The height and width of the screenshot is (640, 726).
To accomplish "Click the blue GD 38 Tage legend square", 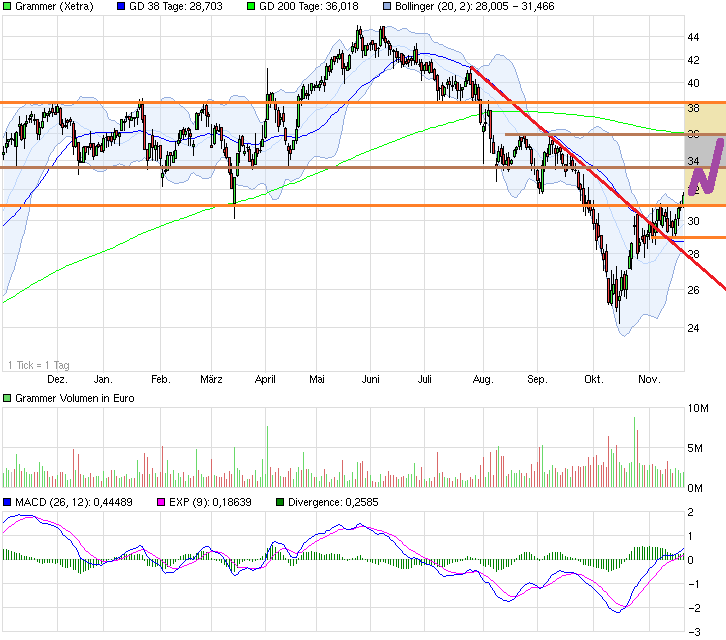I will (123, 7).
